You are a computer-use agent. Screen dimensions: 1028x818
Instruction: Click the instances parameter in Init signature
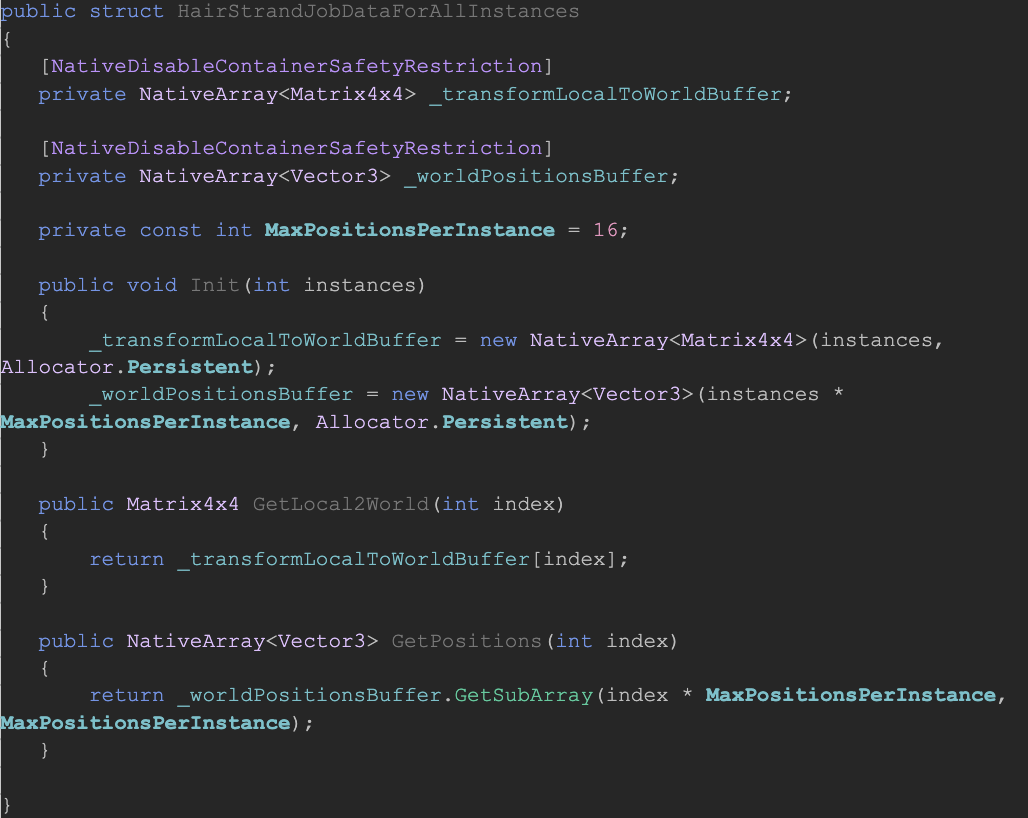[x=359, y=285]
